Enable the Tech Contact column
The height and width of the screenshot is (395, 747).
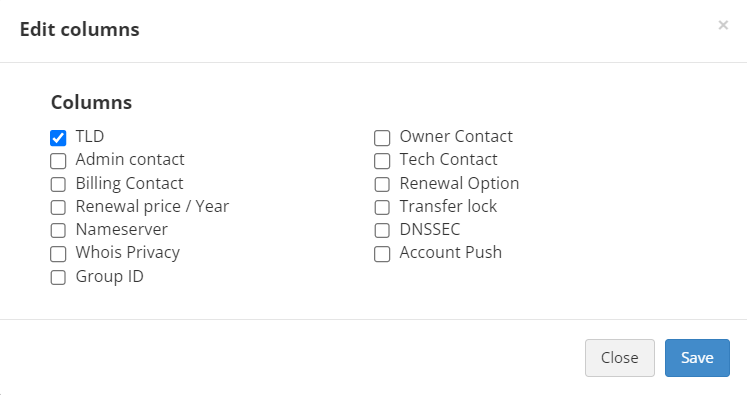click(382, 161)
